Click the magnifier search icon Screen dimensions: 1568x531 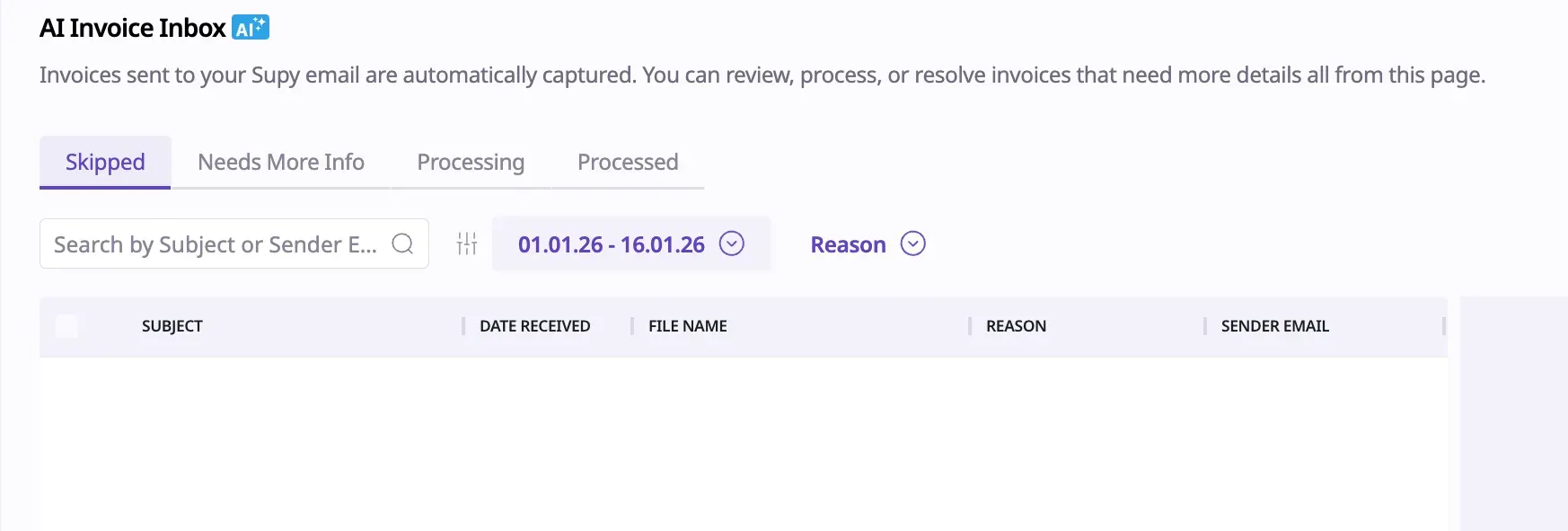pos(402,243)
